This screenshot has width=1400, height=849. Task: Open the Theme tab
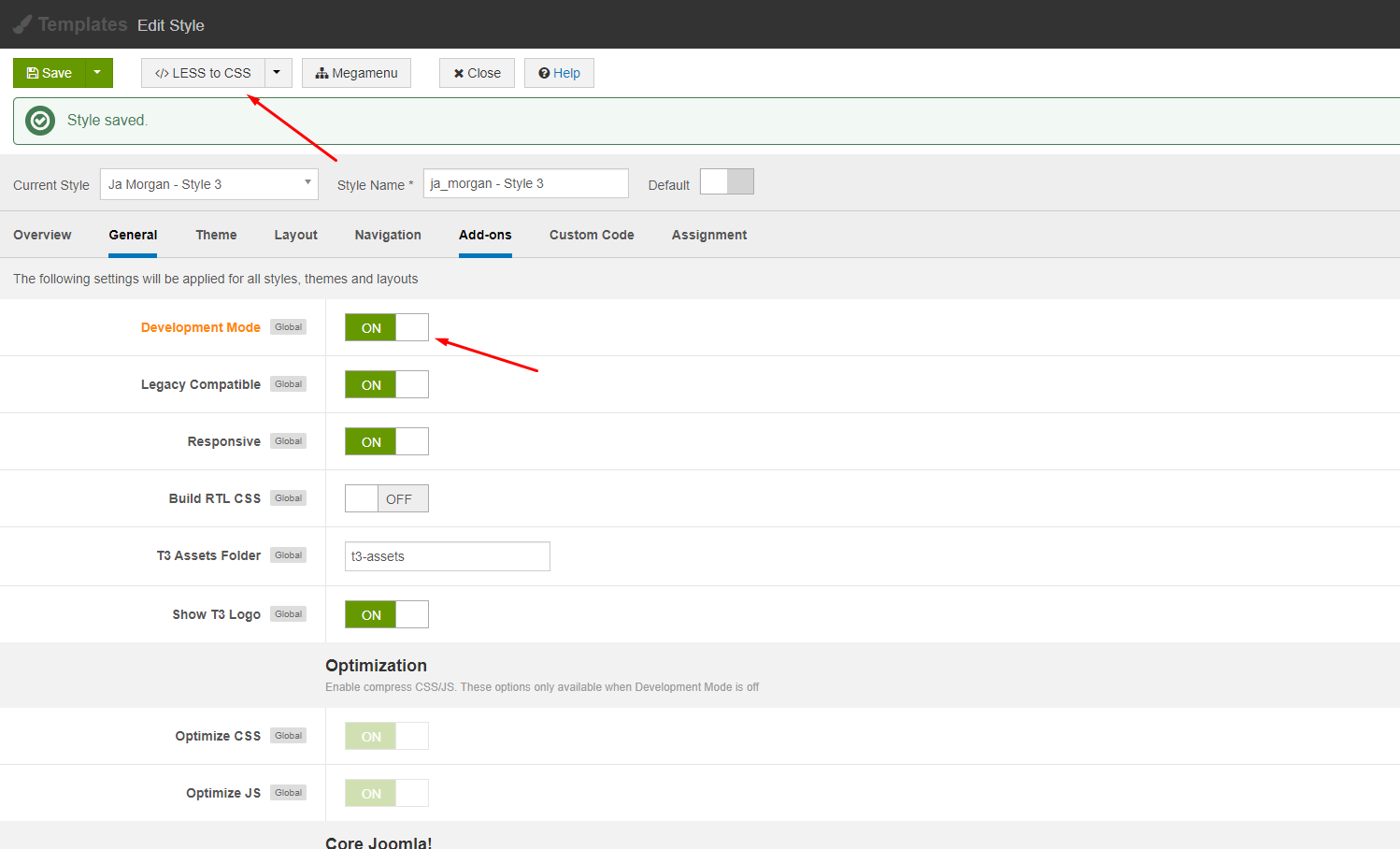(216, 235)
